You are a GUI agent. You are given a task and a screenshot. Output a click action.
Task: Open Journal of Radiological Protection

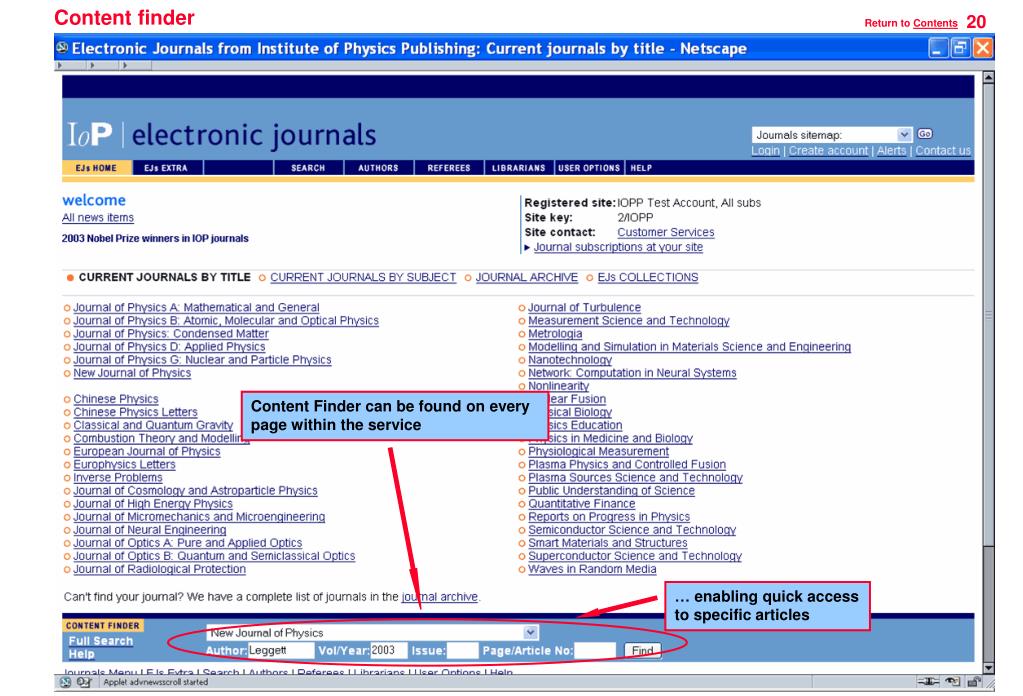[159, 569]
